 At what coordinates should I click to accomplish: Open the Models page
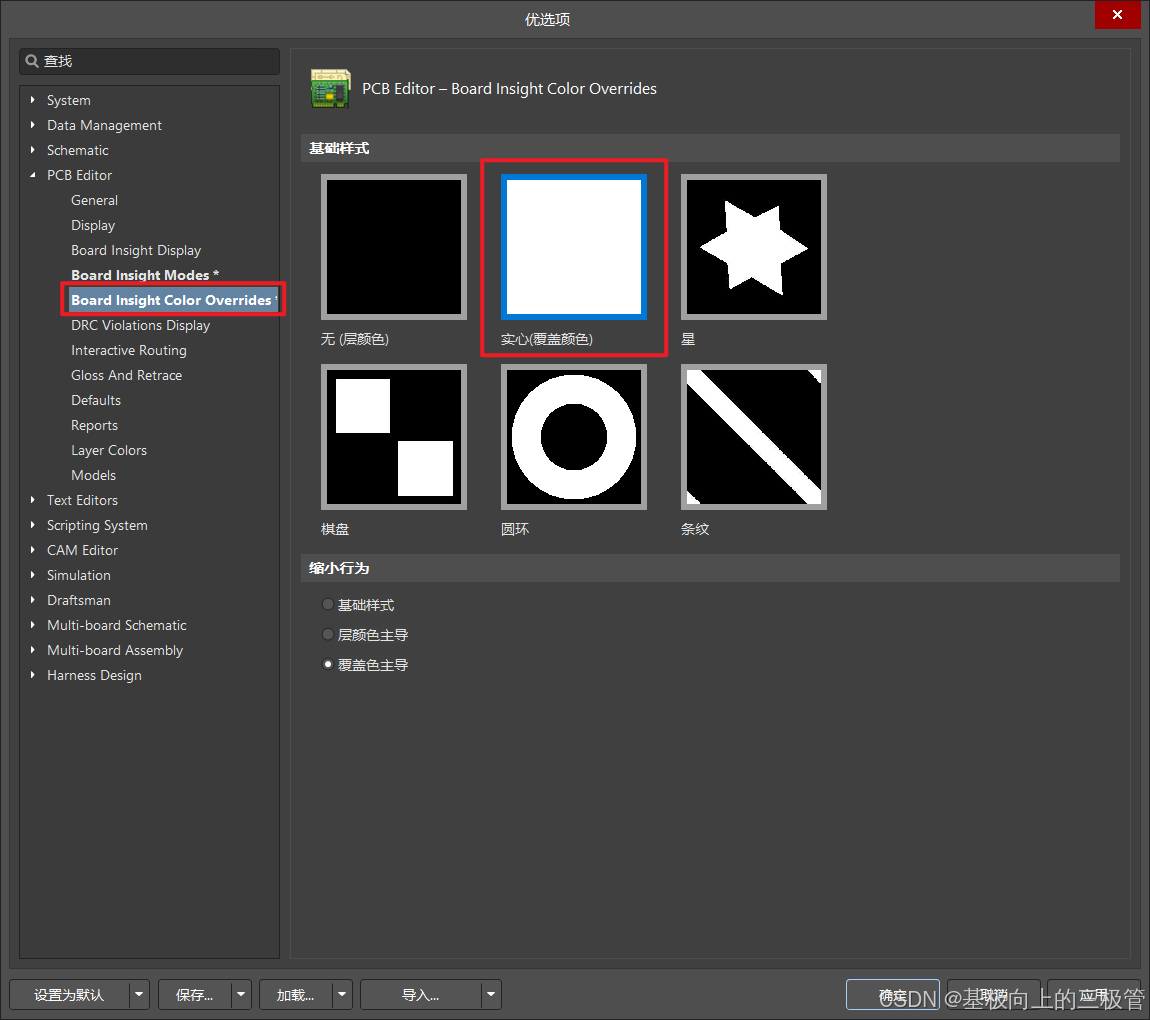tap(93, 475)
